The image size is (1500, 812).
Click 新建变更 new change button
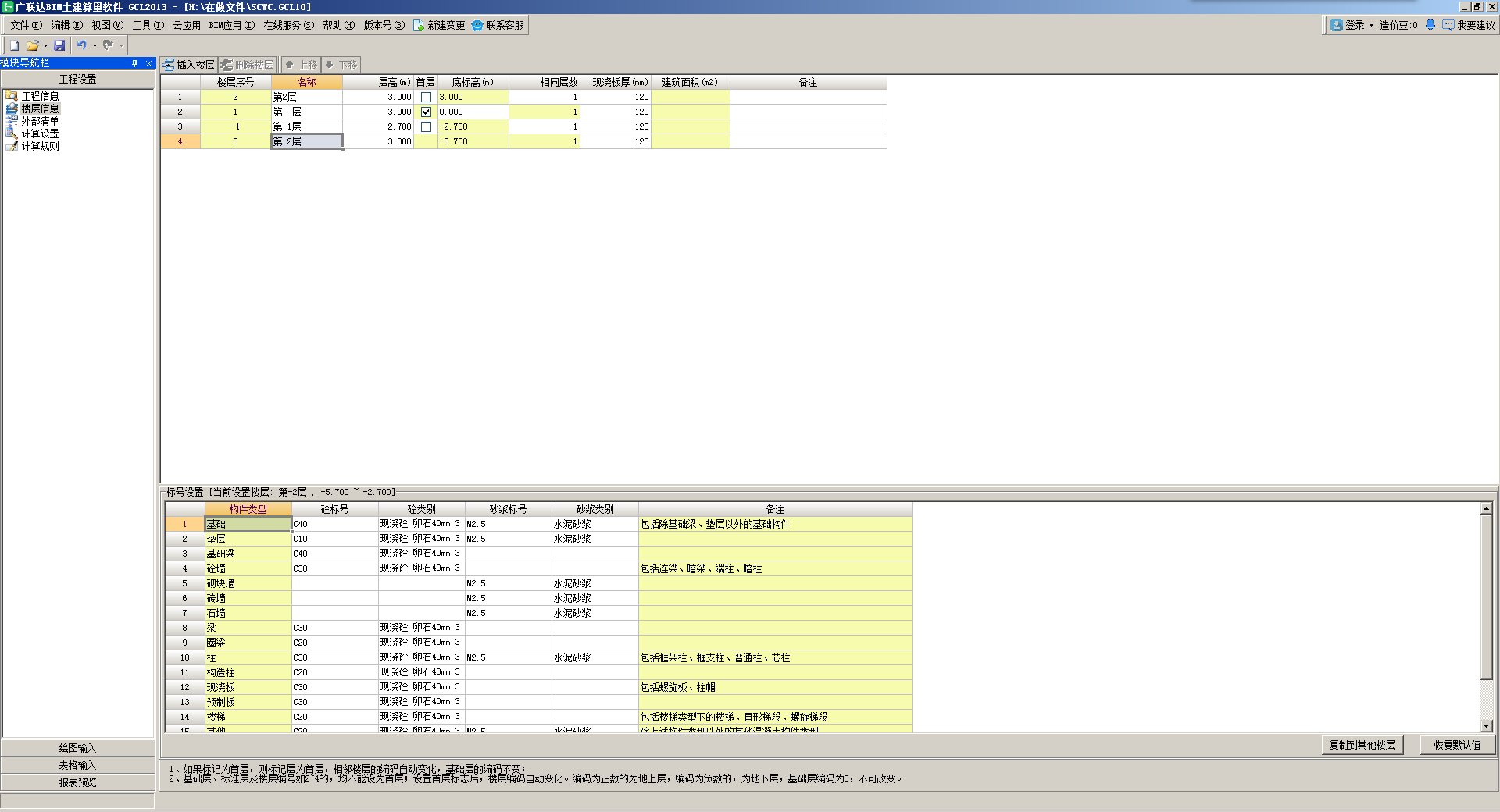tap(439, 25)
